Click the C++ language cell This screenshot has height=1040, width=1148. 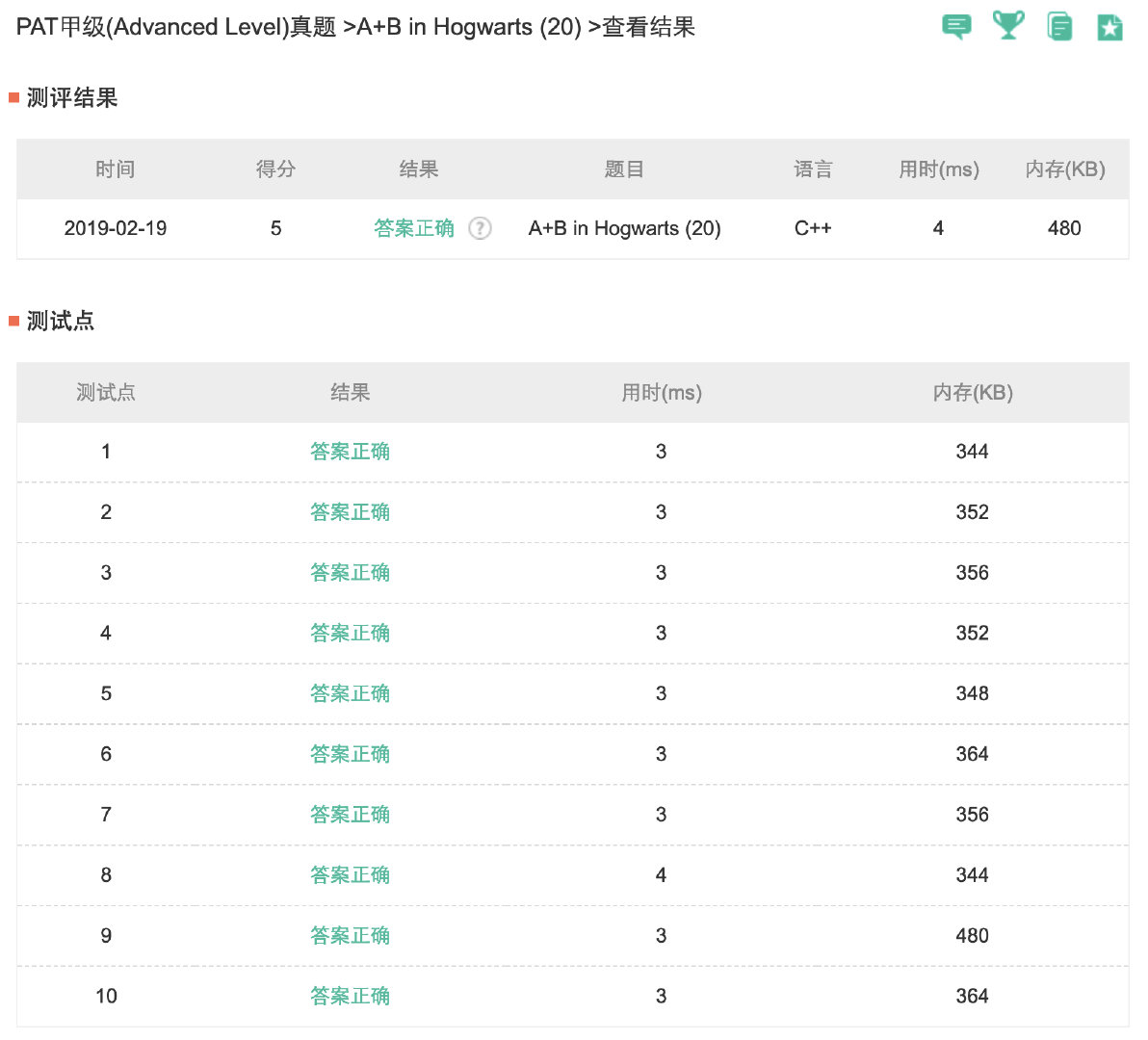(x=813, y=228)
